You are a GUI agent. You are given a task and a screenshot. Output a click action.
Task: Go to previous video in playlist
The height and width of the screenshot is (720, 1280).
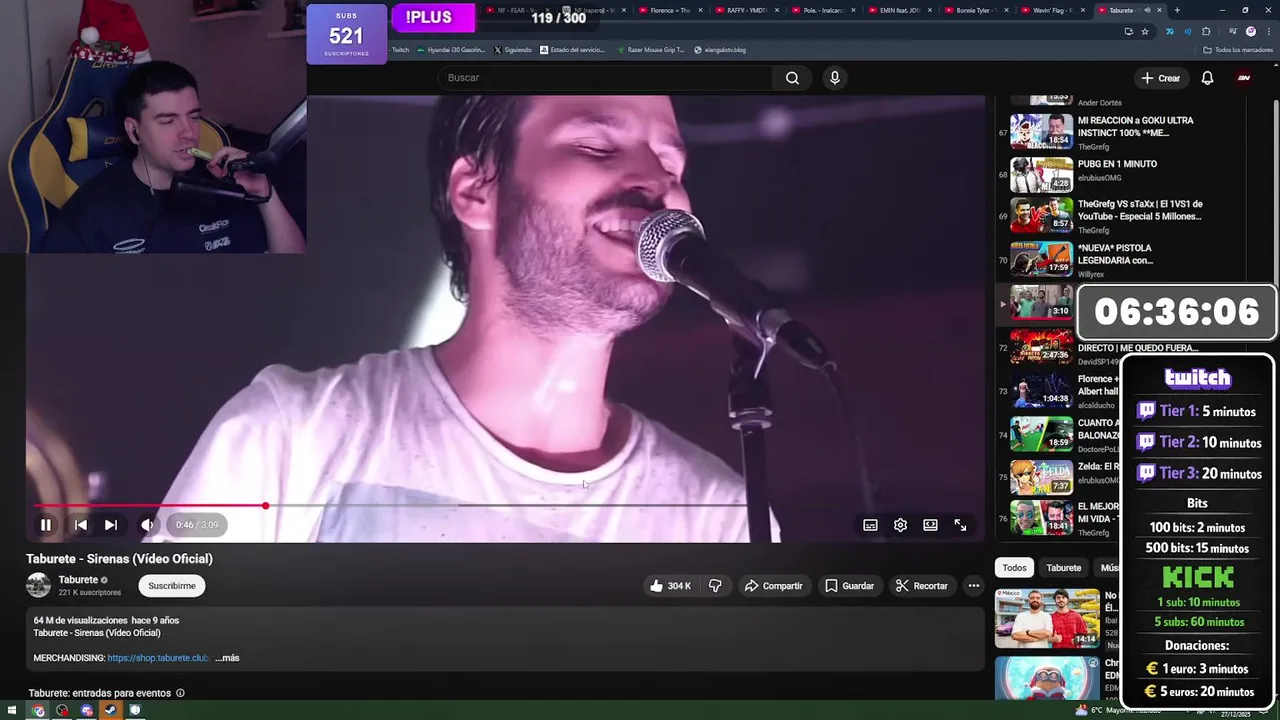(81, 525)
